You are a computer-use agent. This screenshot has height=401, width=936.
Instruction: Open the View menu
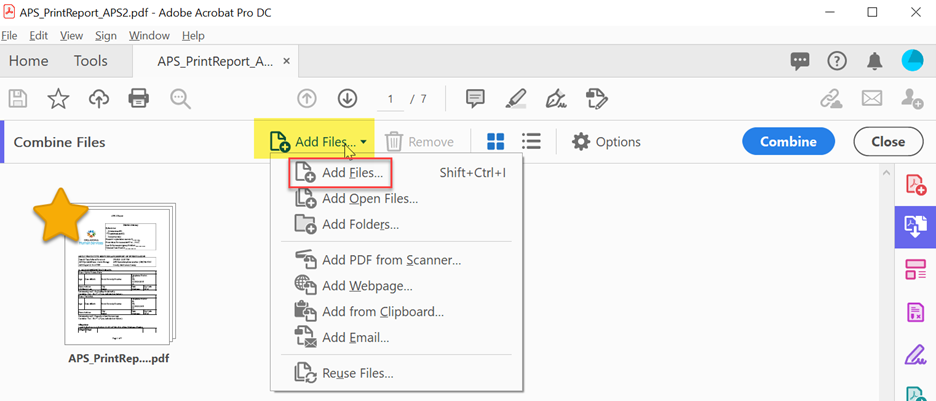(72, 36)
